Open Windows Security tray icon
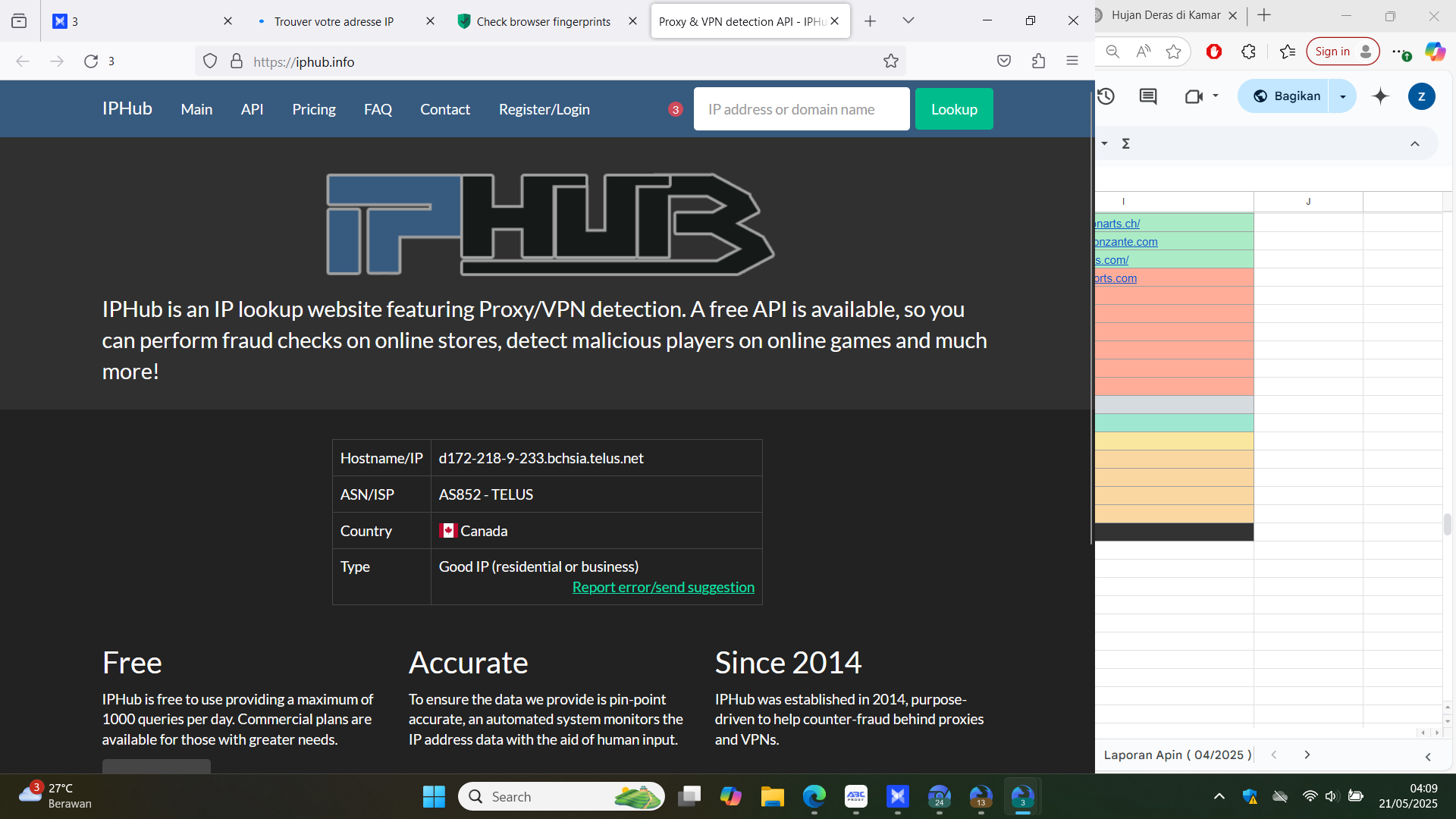Viewport: 1456px width, 819px height. pyautogui.click(x=1250, y=796)
